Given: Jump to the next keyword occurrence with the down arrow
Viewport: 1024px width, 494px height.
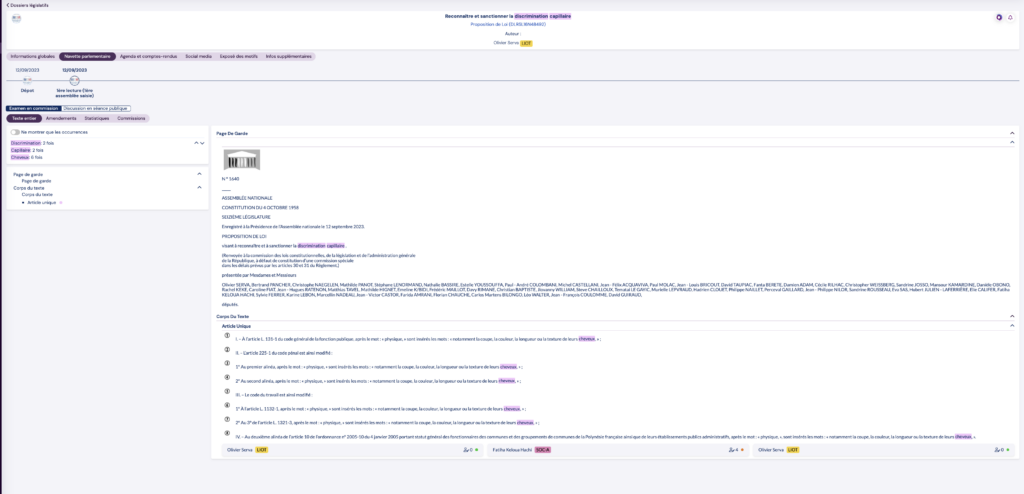Looking at the screenshot, I should coord(203,143).
